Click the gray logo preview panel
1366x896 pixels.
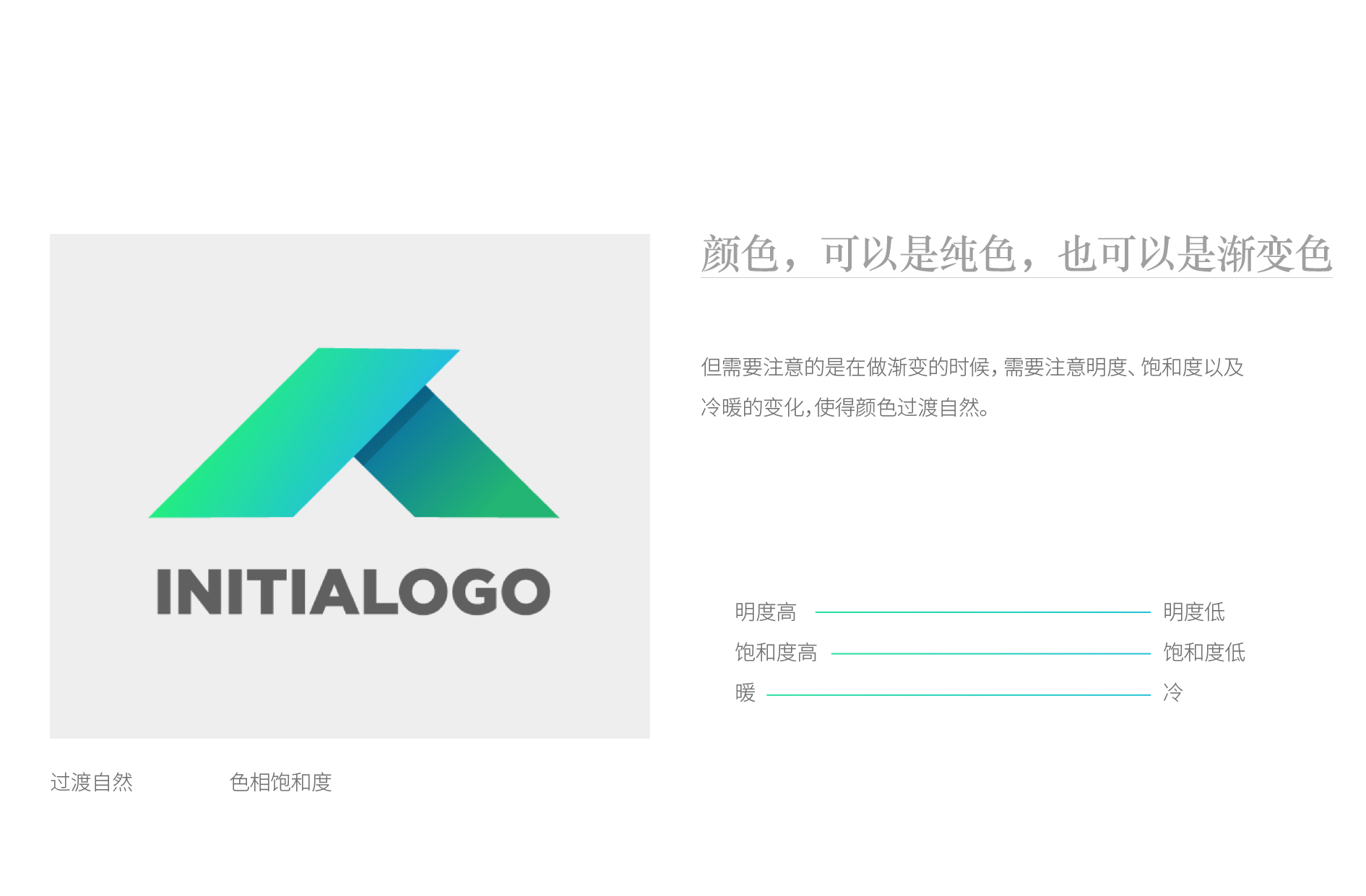(x=350, y=486)
